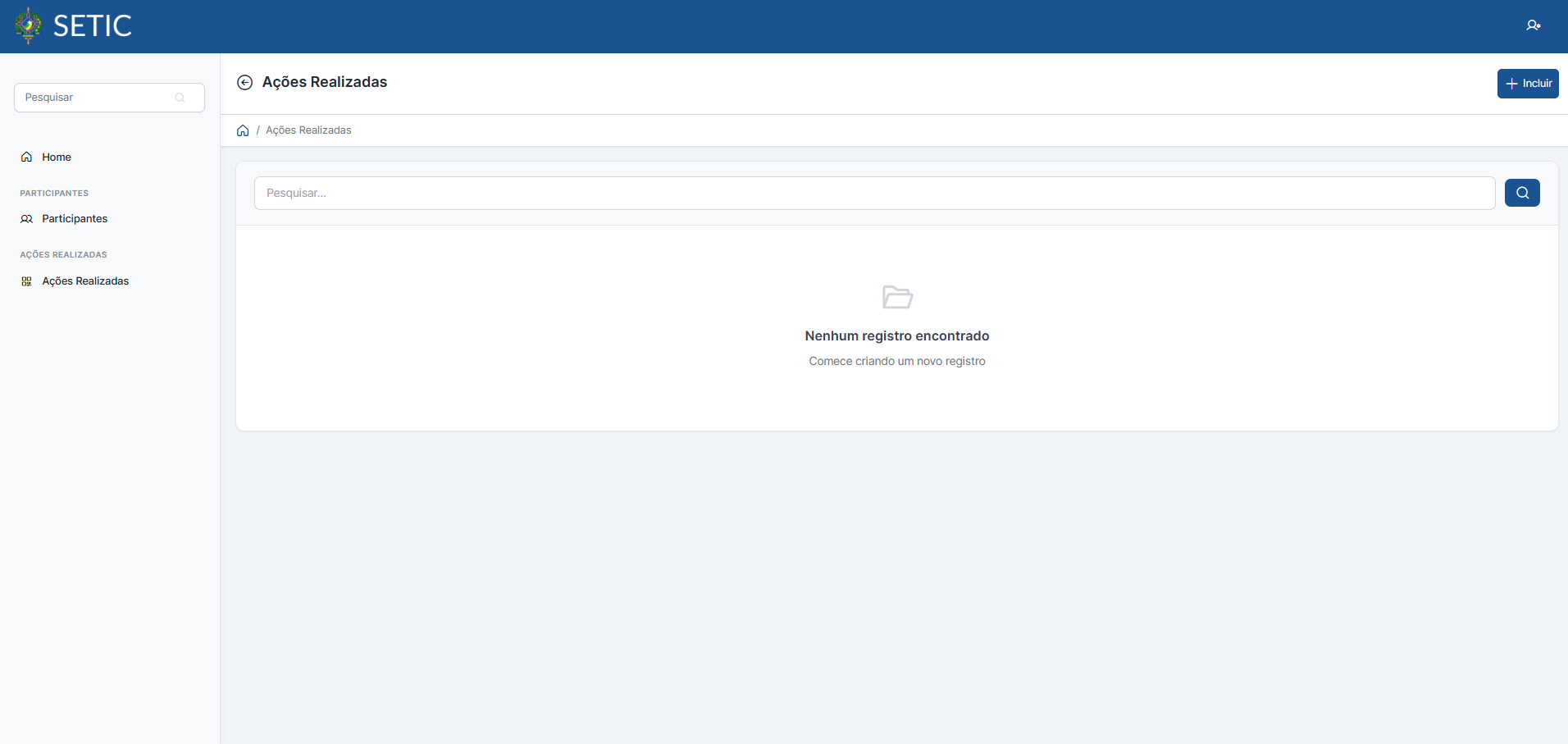Open Ações Realizadas sidebar menu item

(x=85, y=281)
